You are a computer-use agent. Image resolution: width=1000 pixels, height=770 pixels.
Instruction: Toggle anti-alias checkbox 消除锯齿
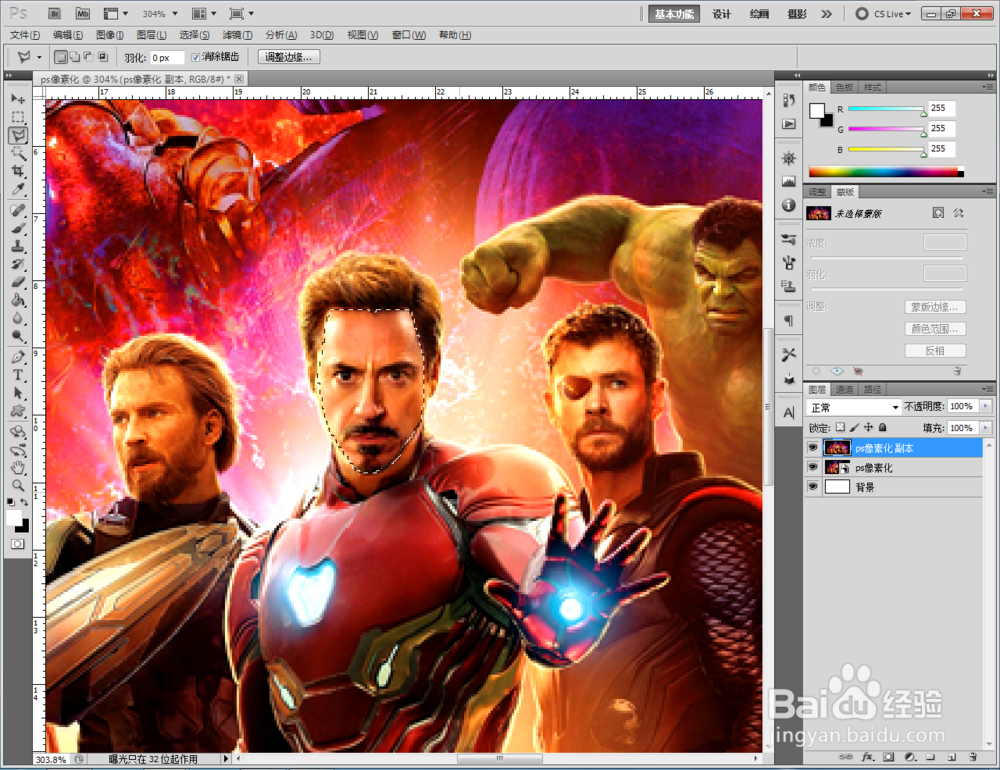point(196,57)
